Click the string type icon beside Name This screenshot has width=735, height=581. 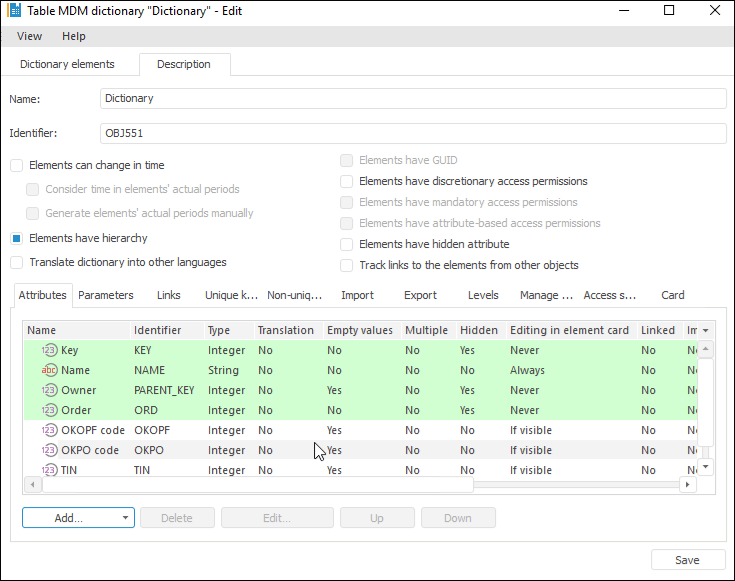coord(50,371)
